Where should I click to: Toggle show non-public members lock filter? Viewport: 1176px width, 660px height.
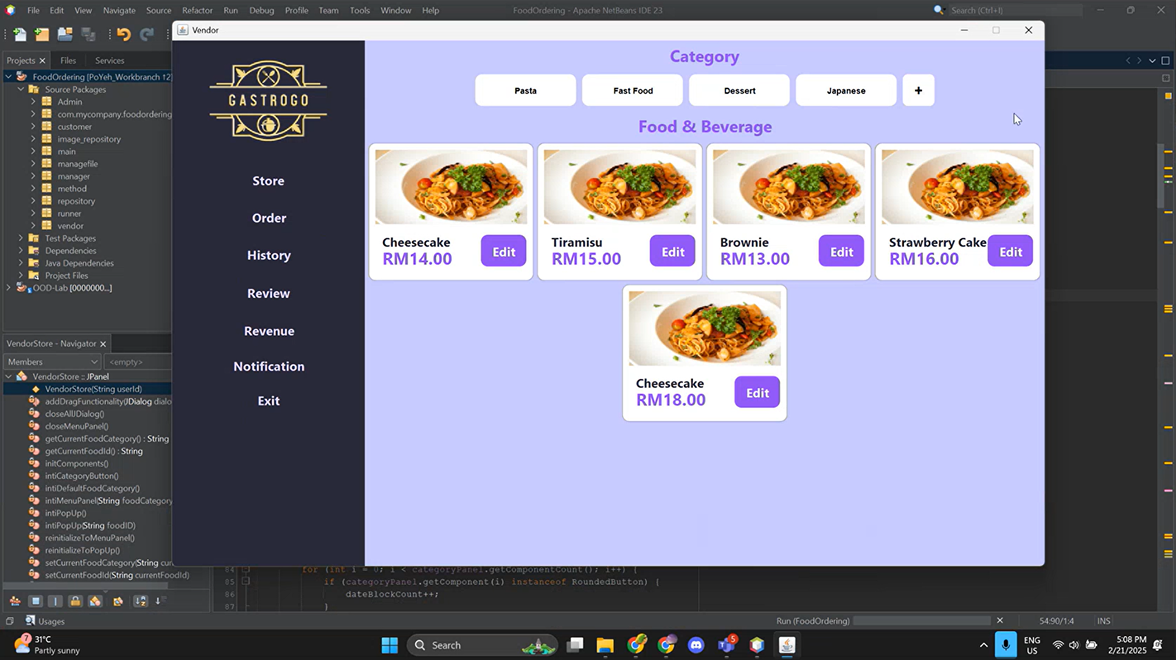tap(75, 601)
